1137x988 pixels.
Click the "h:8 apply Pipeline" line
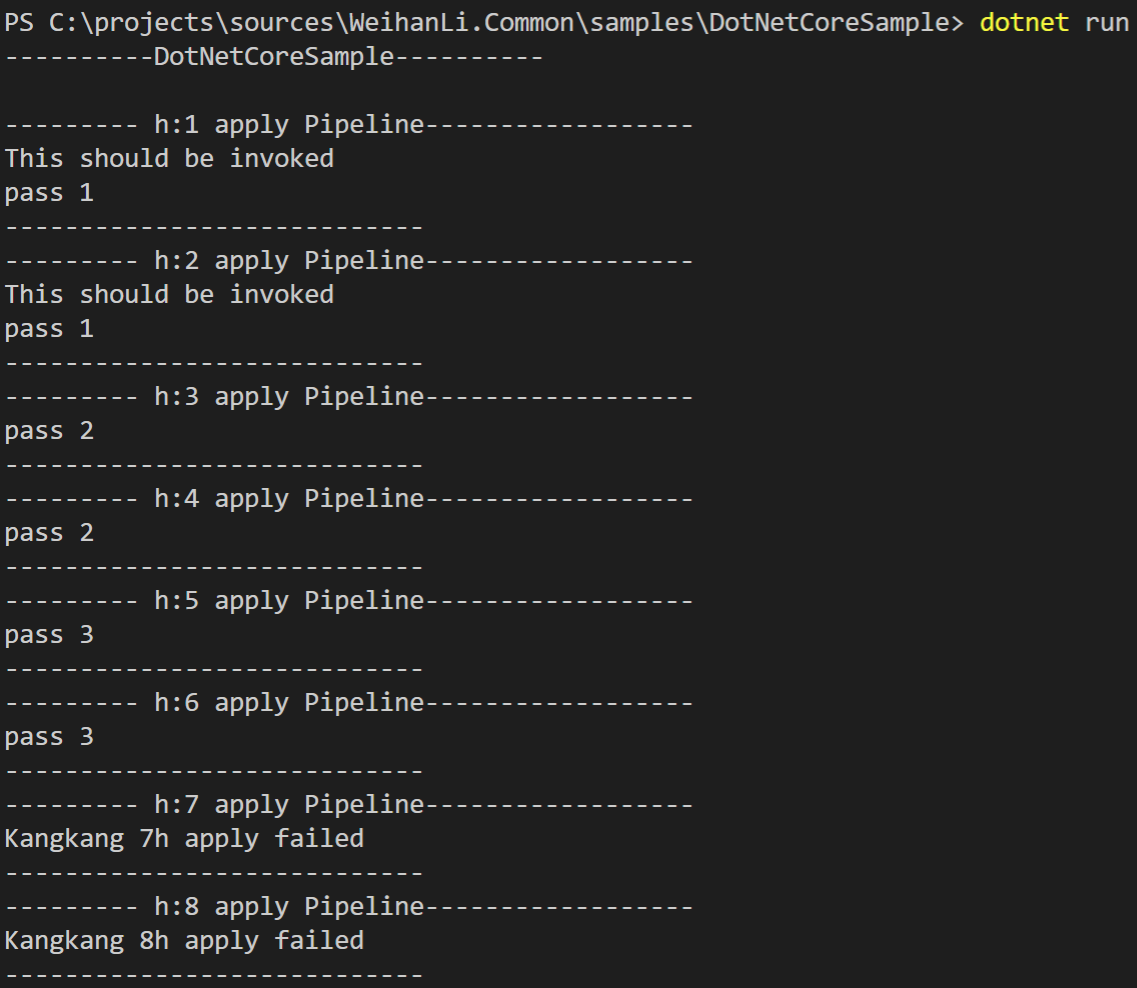tap(289, 907)
